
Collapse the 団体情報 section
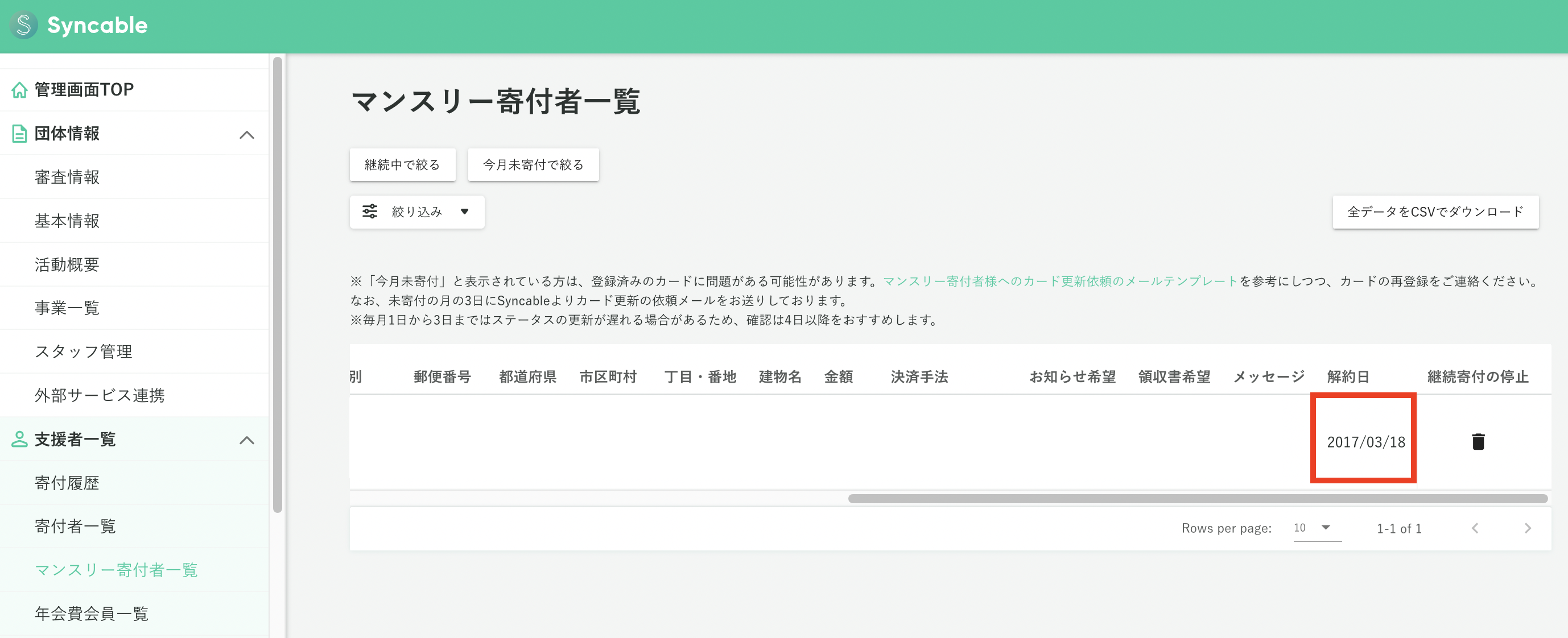click(247, 134)
